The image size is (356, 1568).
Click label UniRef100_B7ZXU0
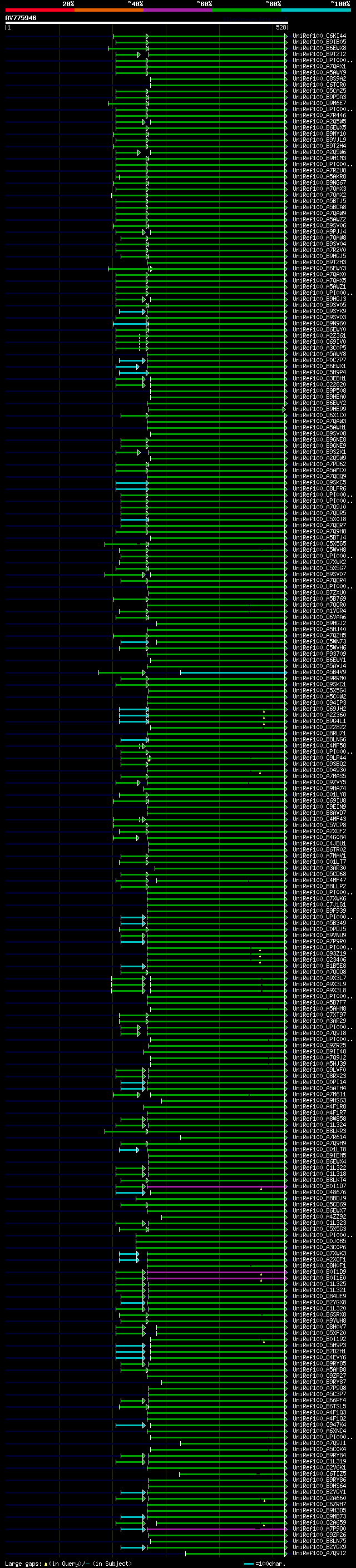[319, 592]
